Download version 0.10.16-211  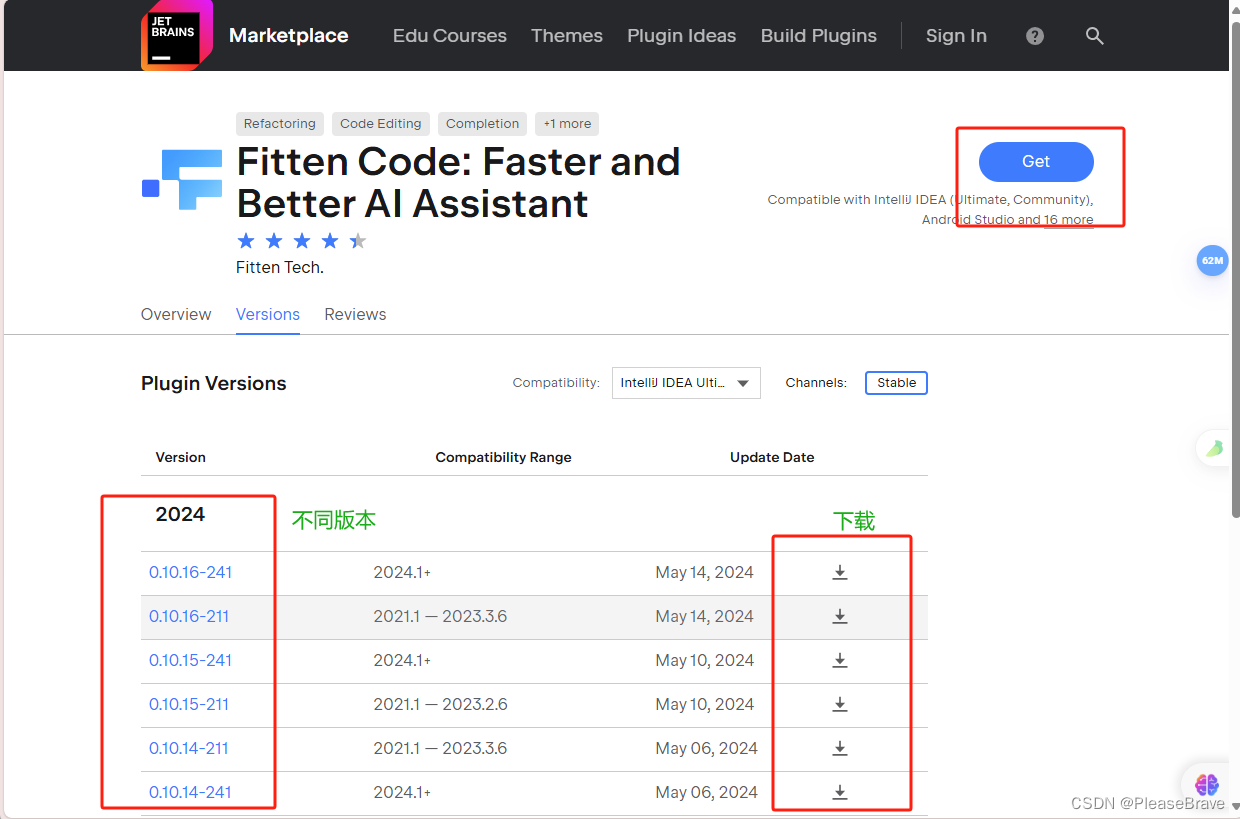[840, 616]
